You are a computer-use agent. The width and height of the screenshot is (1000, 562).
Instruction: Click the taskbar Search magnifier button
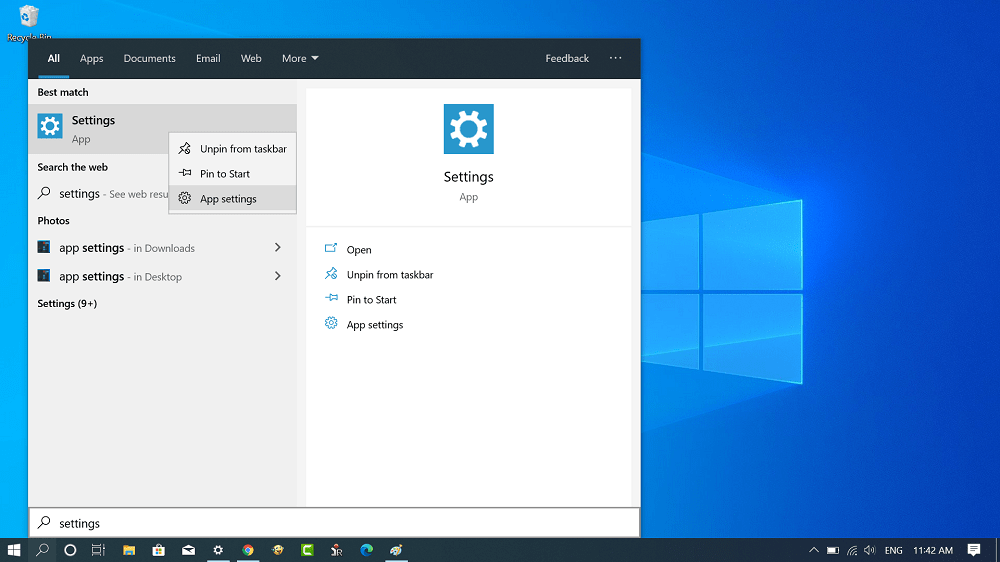click(x=42, y=550)
